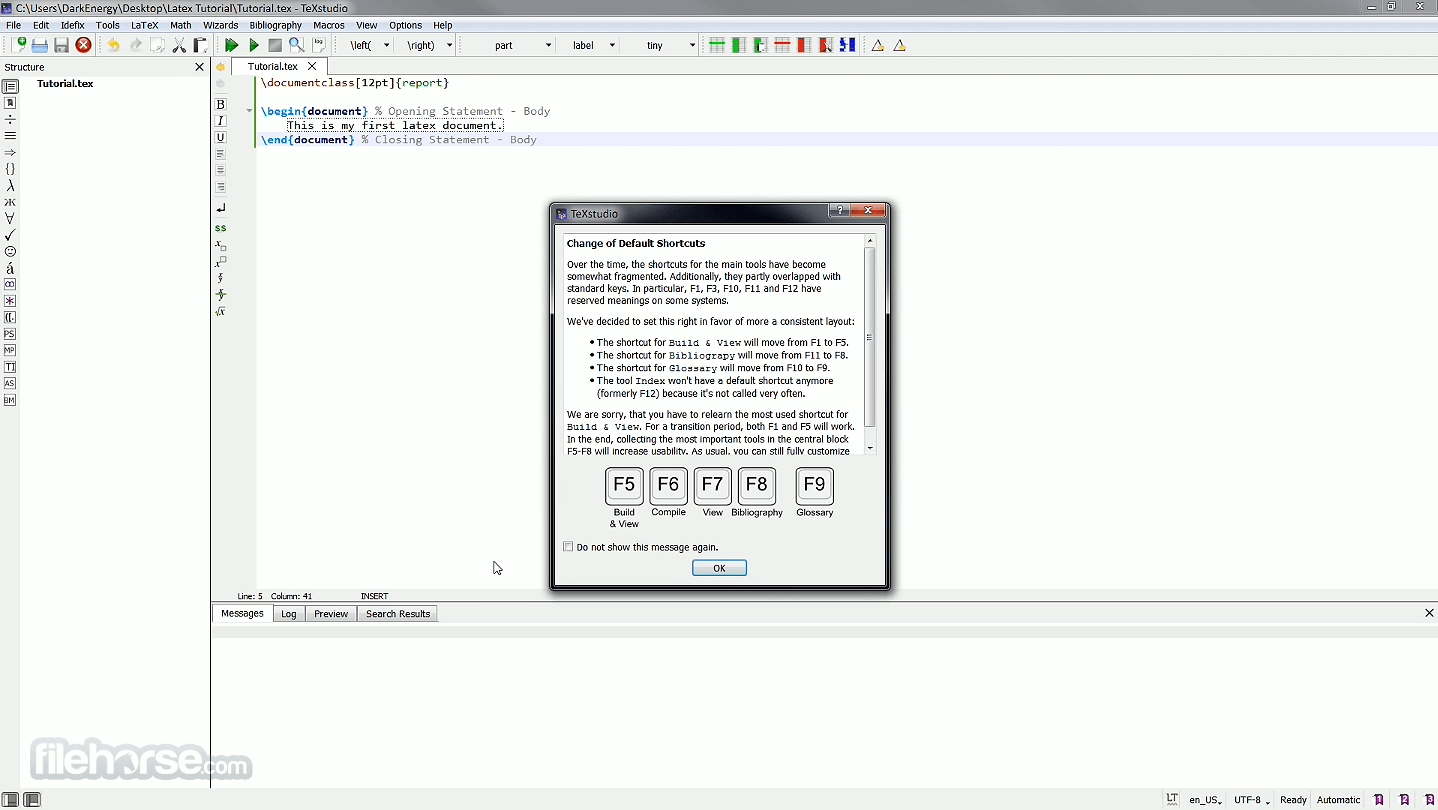This screenshot has height=810, width=1438.
Task: Open the PS PSTricks commands panel
Action: (10, 334)
